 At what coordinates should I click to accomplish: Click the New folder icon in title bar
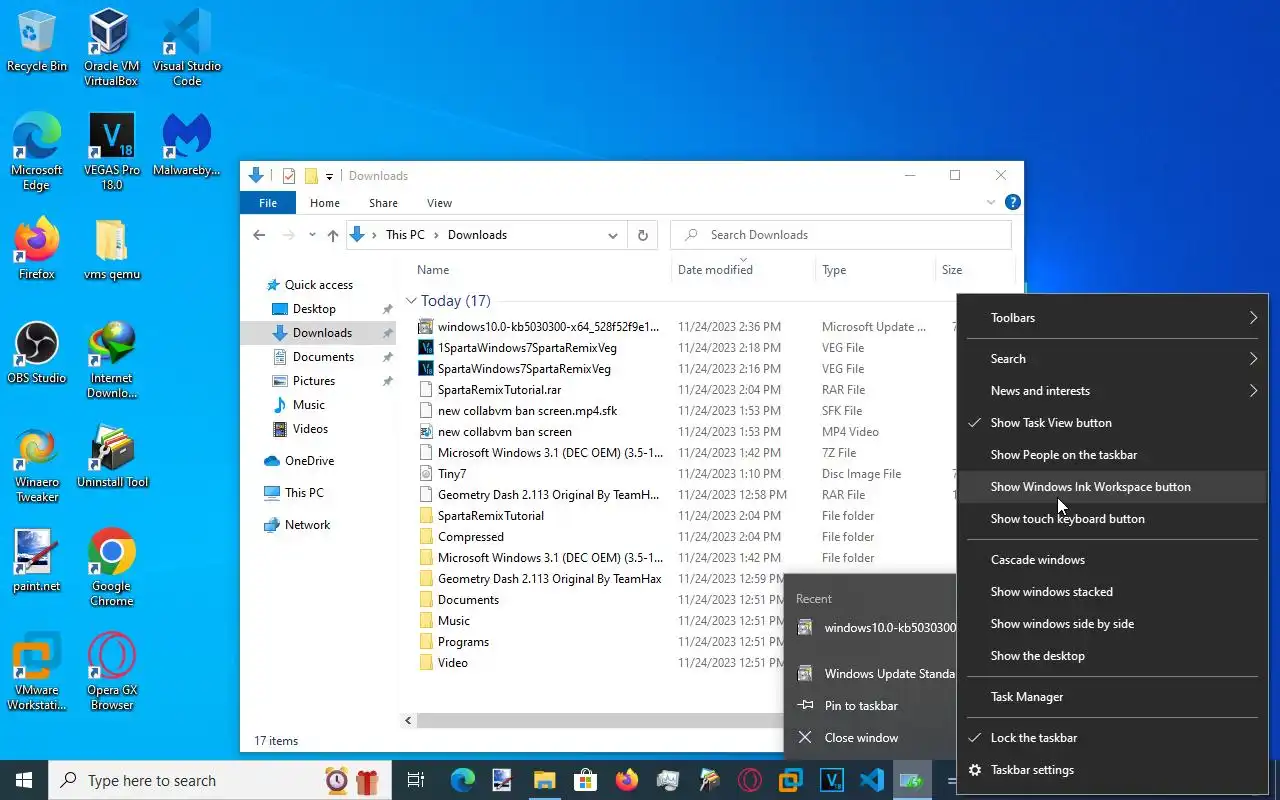point(310,176)
